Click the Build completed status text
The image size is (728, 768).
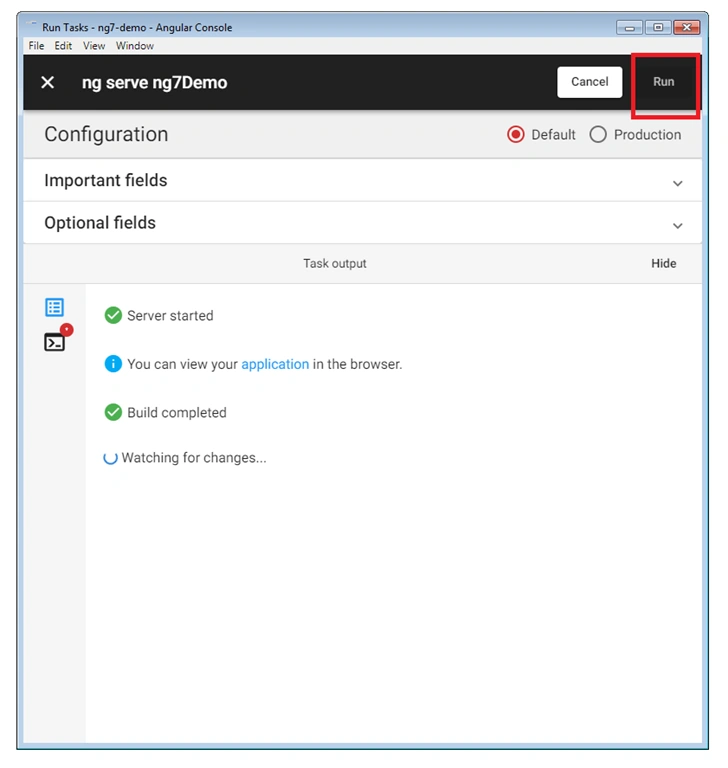click(177, 412)
